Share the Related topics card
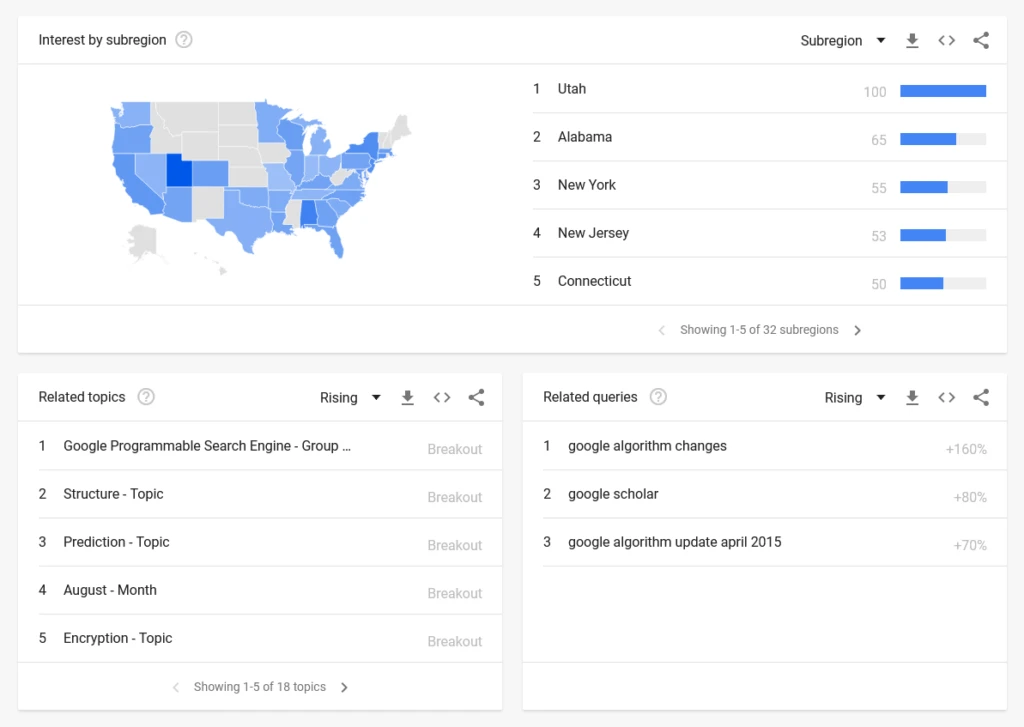 pyautogui.click(x=476, y=398)
